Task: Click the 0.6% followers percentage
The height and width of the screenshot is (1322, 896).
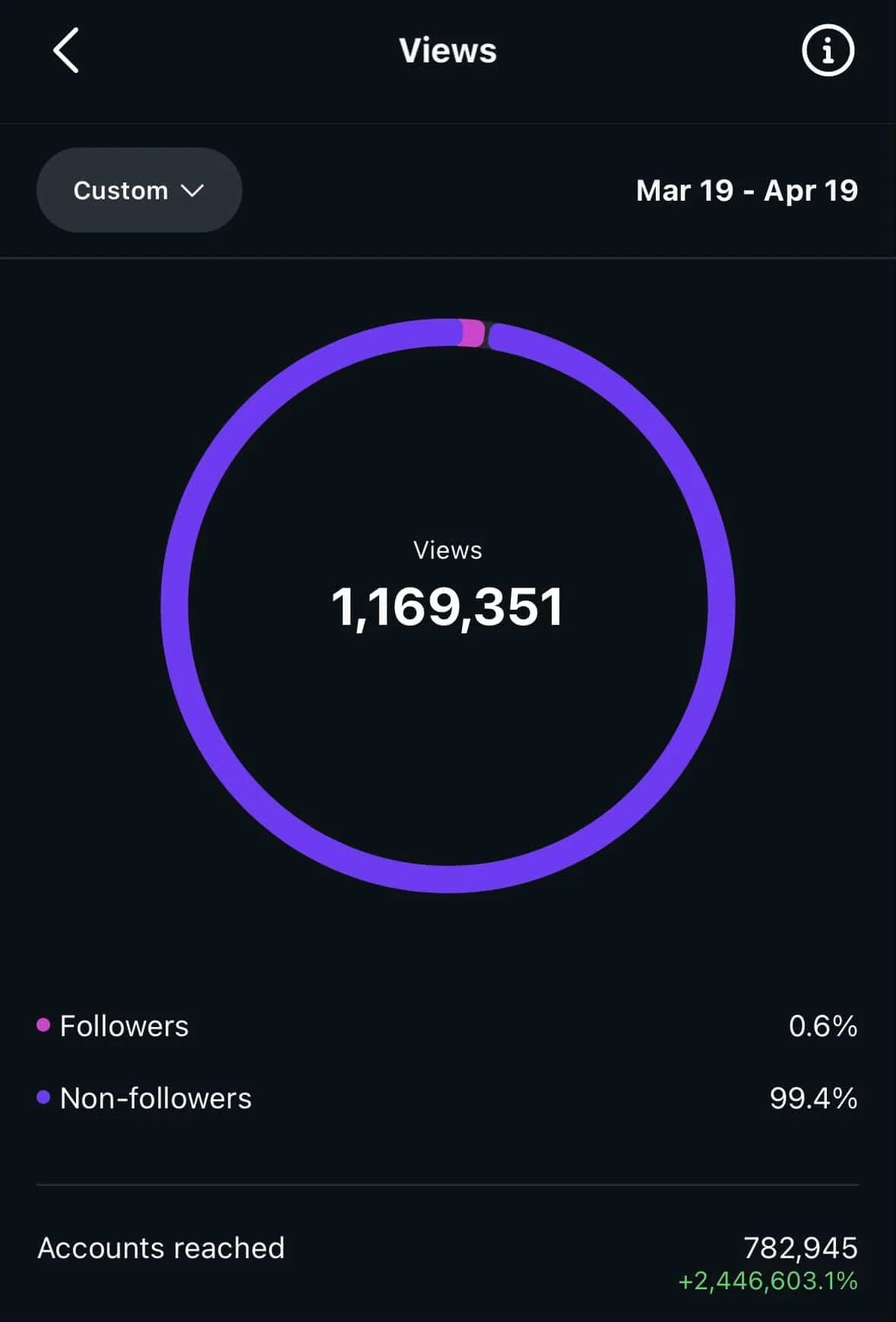Action: click(x=823, y=1026)
